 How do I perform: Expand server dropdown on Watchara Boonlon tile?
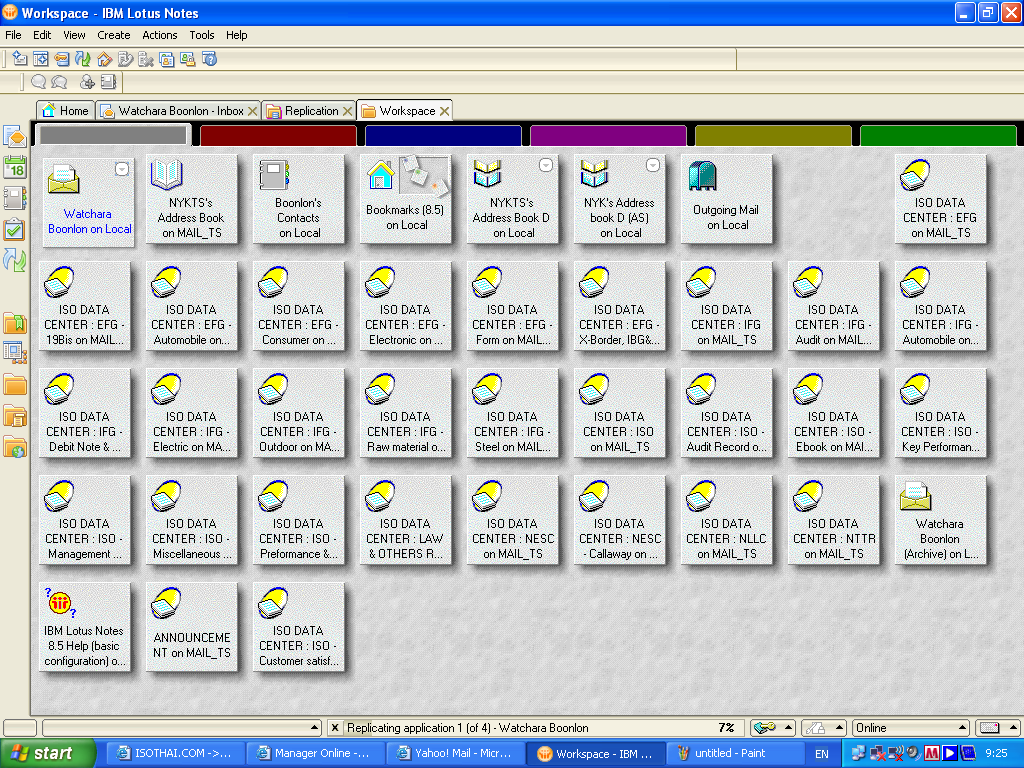coord(121,169)
